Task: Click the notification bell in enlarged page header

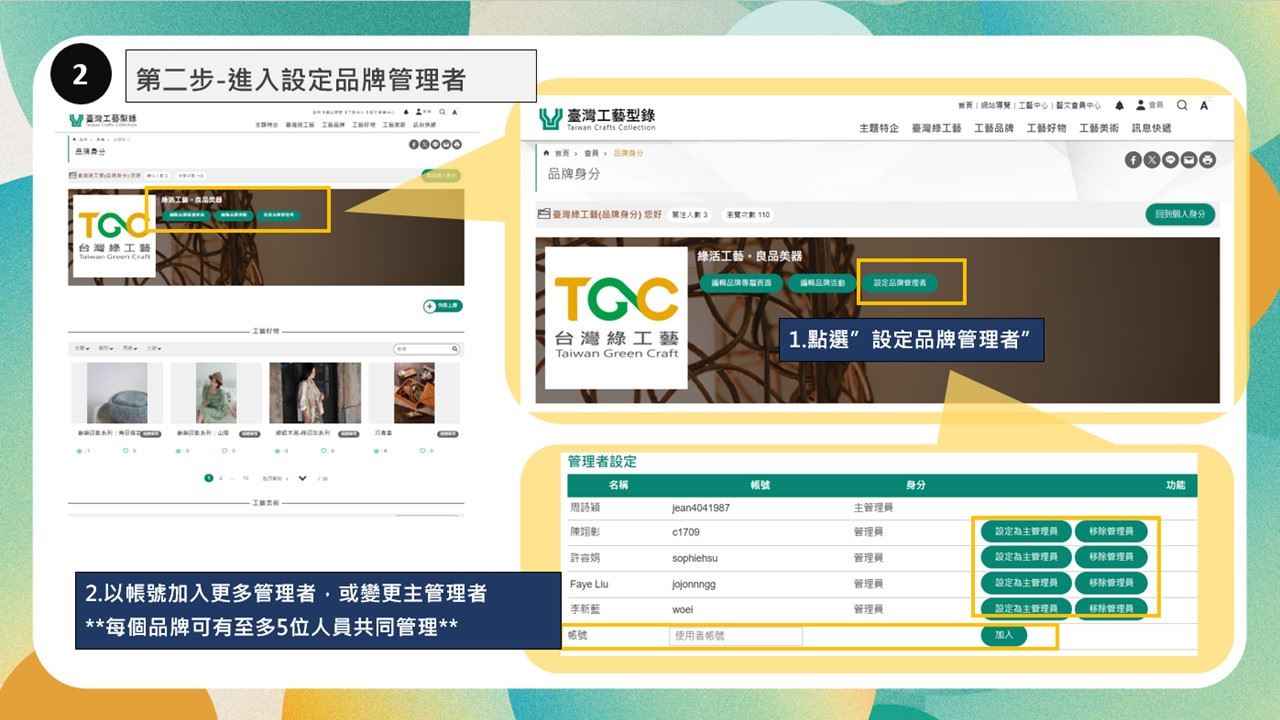Action: coord(1119,105)
